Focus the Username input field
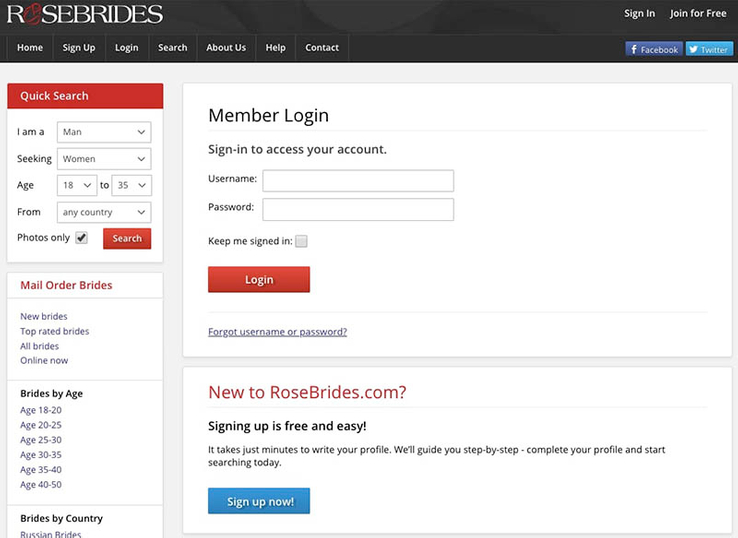 point(358,181)
